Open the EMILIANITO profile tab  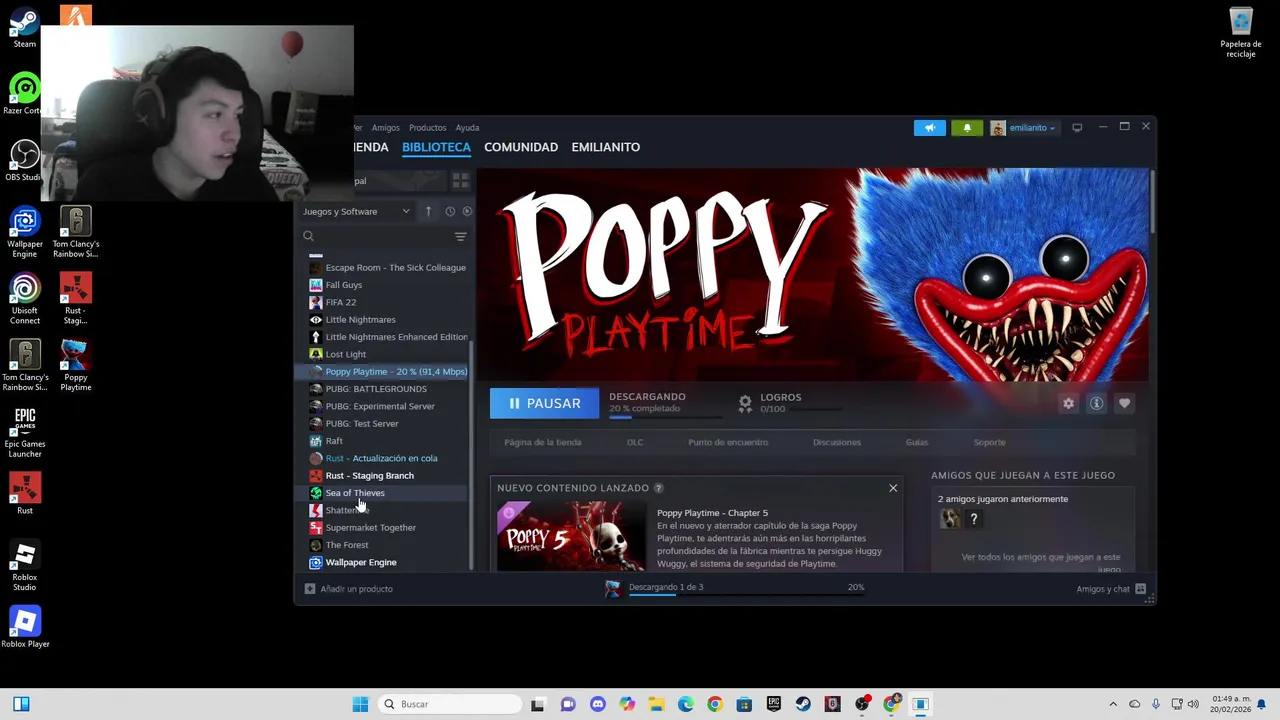605,147
